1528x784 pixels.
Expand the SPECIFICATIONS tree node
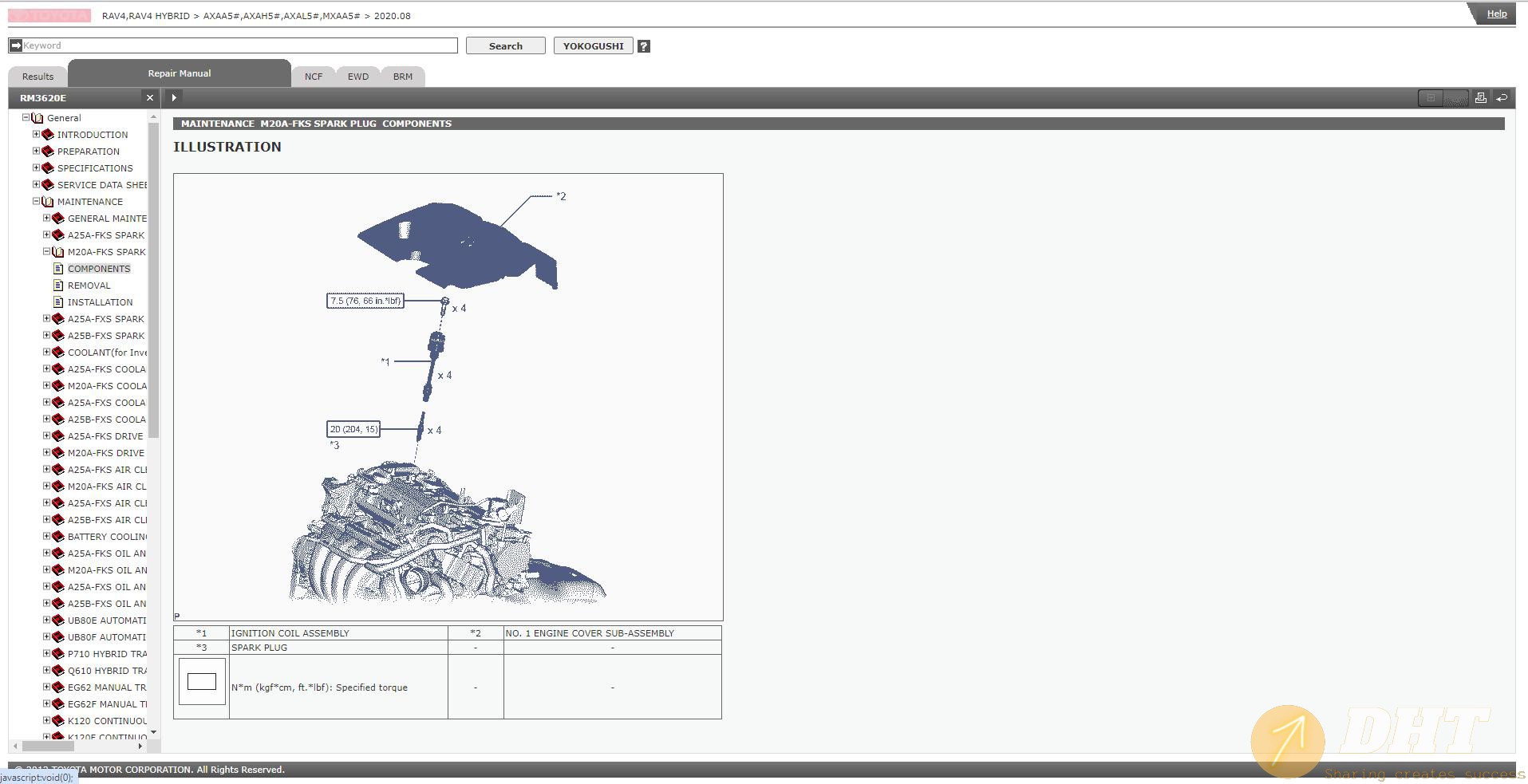[x=36, y=167]
